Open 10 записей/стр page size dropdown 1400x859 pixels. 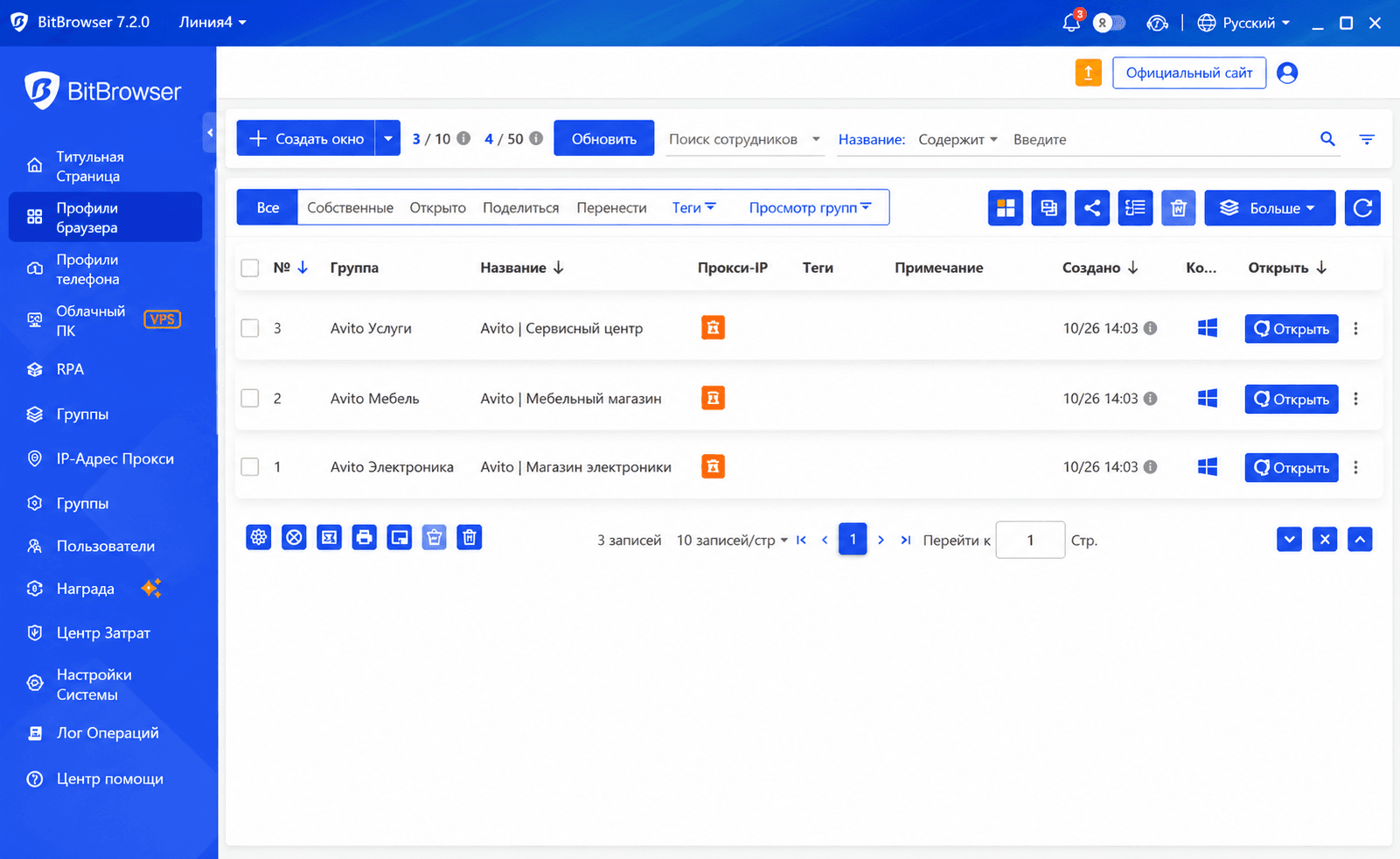click(732, 541)
